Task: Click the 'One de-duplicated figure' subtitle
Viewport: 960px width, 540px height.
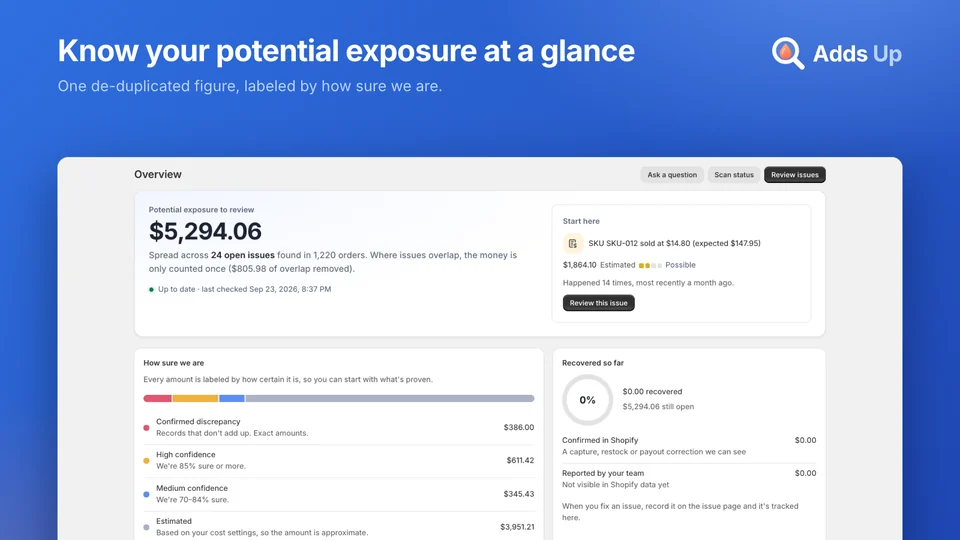Action: tap(250, 86)
